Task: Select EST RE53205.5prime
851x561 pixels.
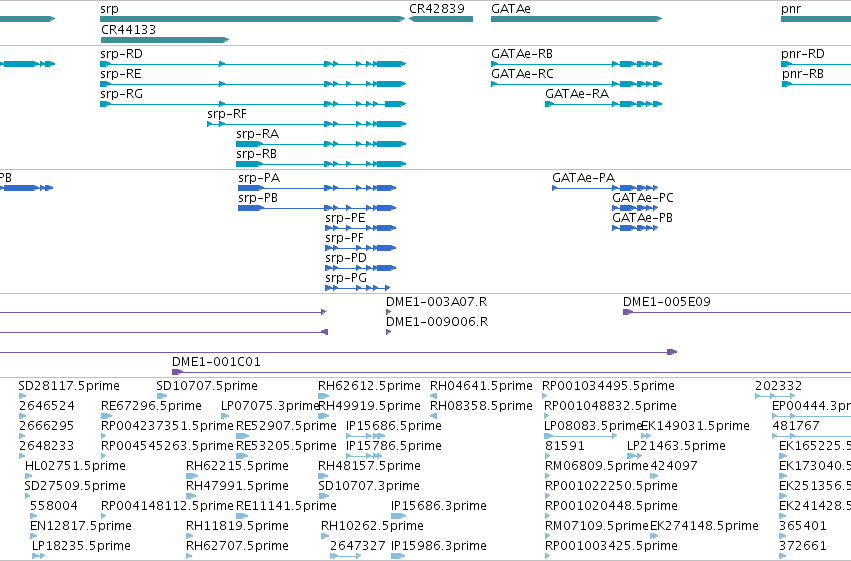Action: pos(243,456)
